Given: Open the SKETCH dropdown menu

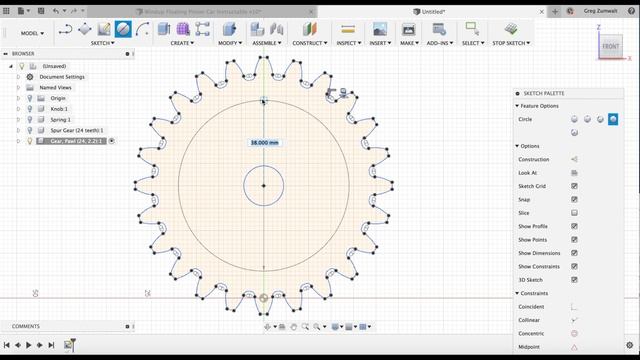Looking at the screenshot, I should point(102,43).
